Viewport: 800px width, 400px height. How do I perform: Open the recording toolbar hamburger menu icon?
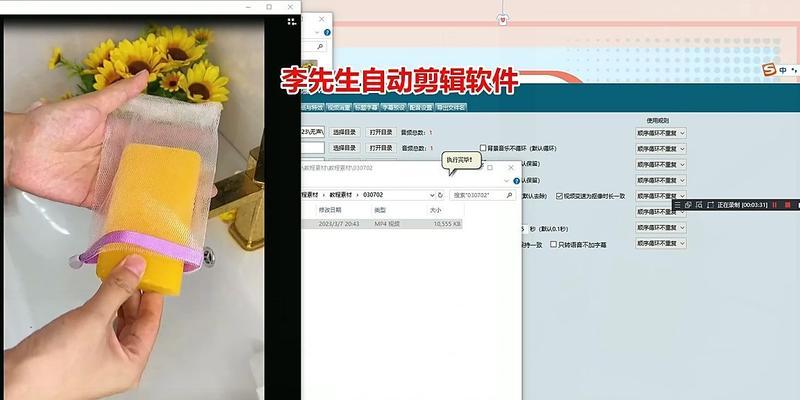[678, 205]
